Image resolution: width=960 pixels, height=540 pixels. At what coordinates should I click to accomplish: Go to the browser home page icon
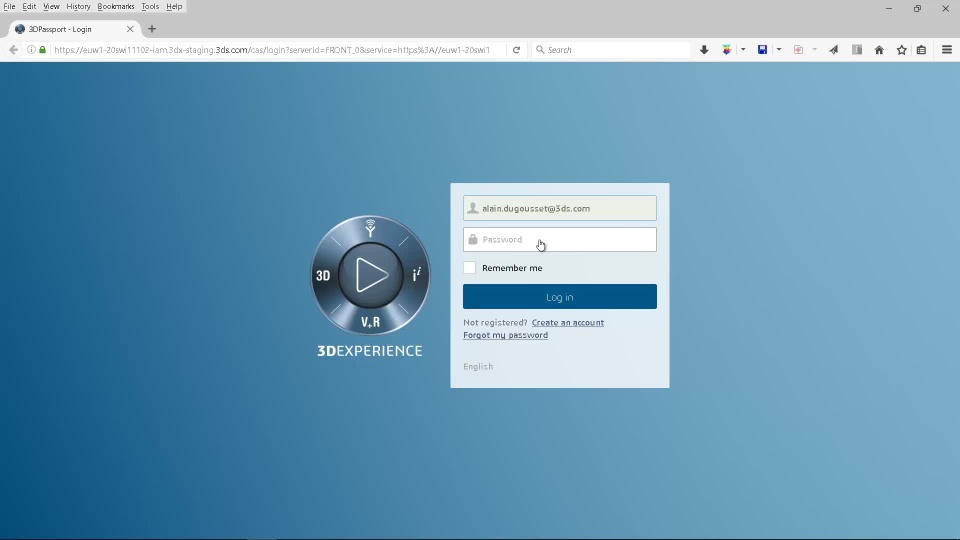tap(879, 50)
